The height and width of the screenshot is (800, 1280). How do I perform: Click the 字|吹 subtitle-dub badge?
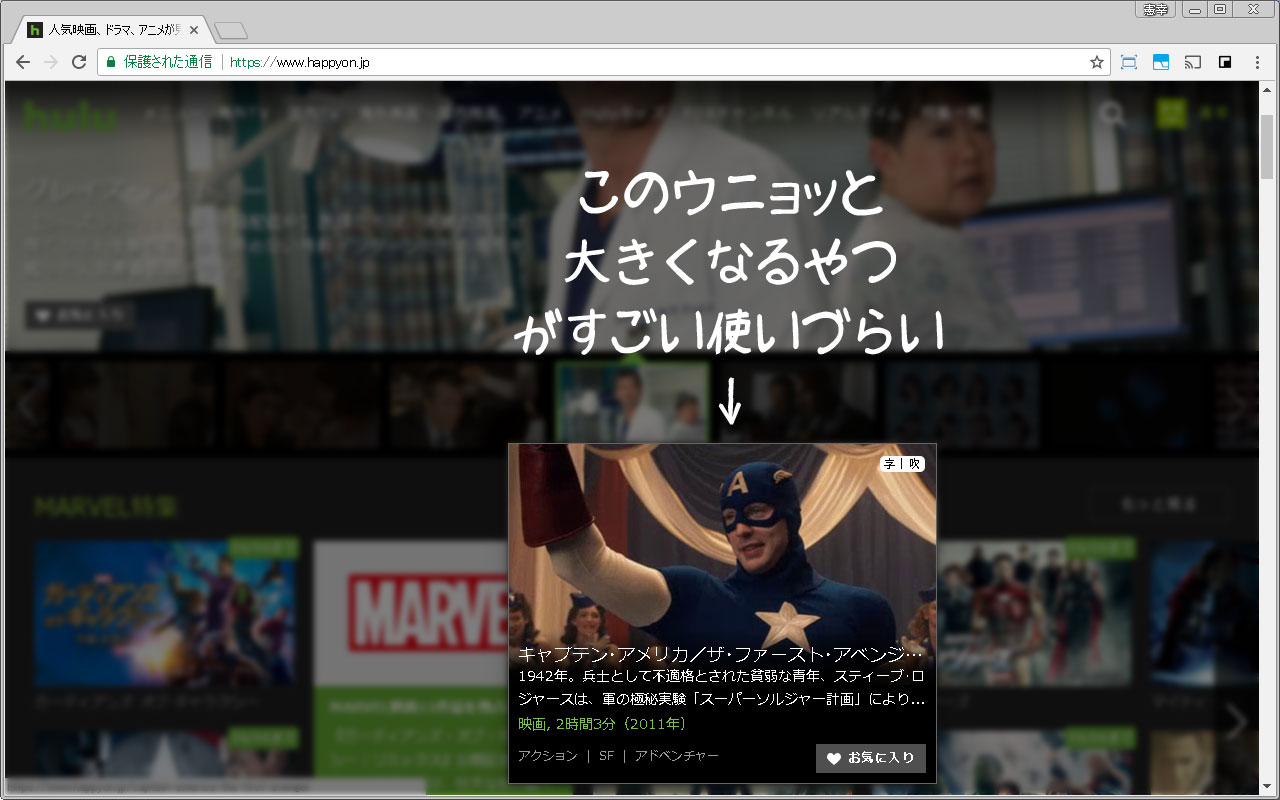point(902,464)
